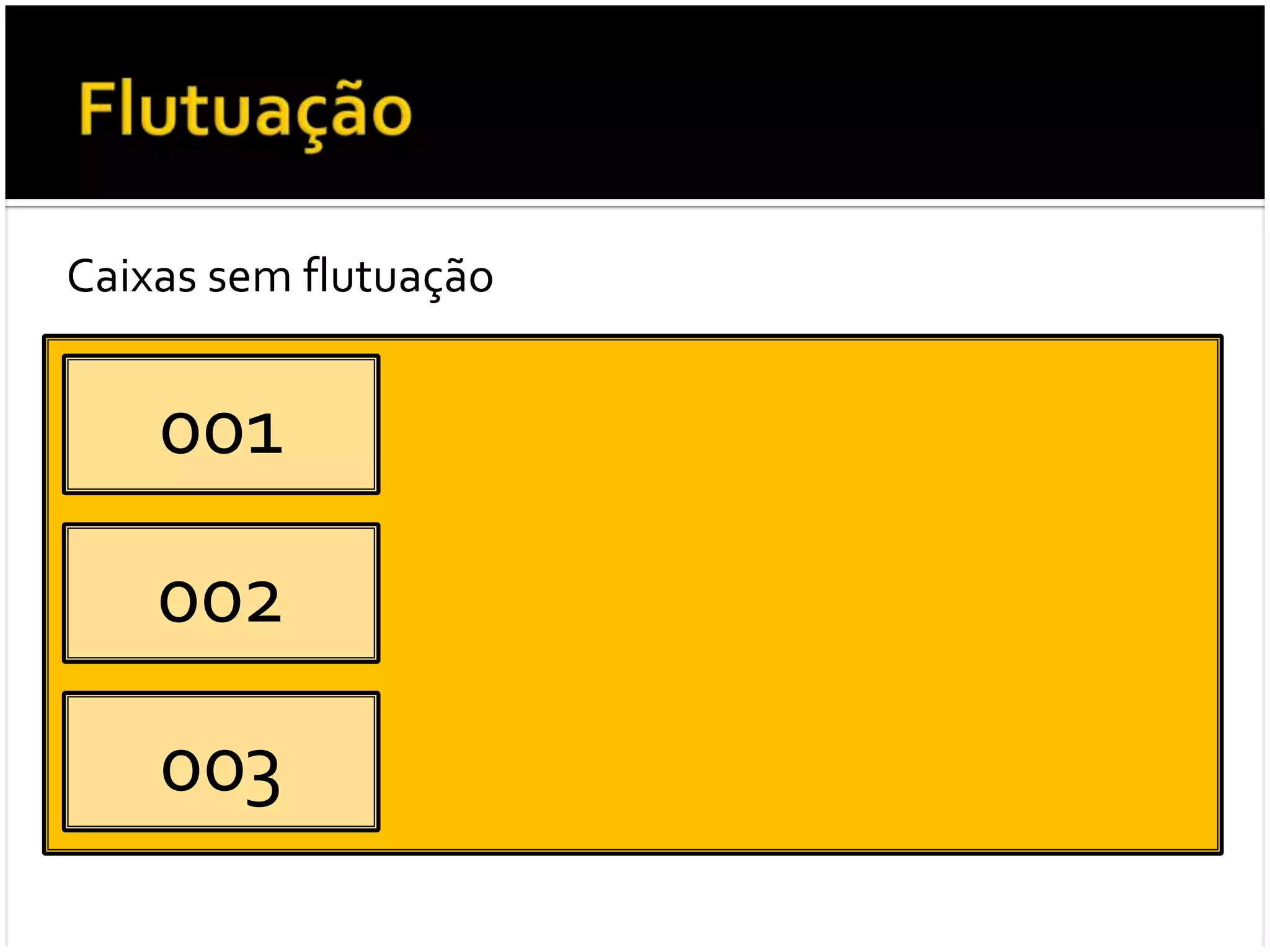Click the first zero in box 001

pyautogui.click(x=182, y=434)
